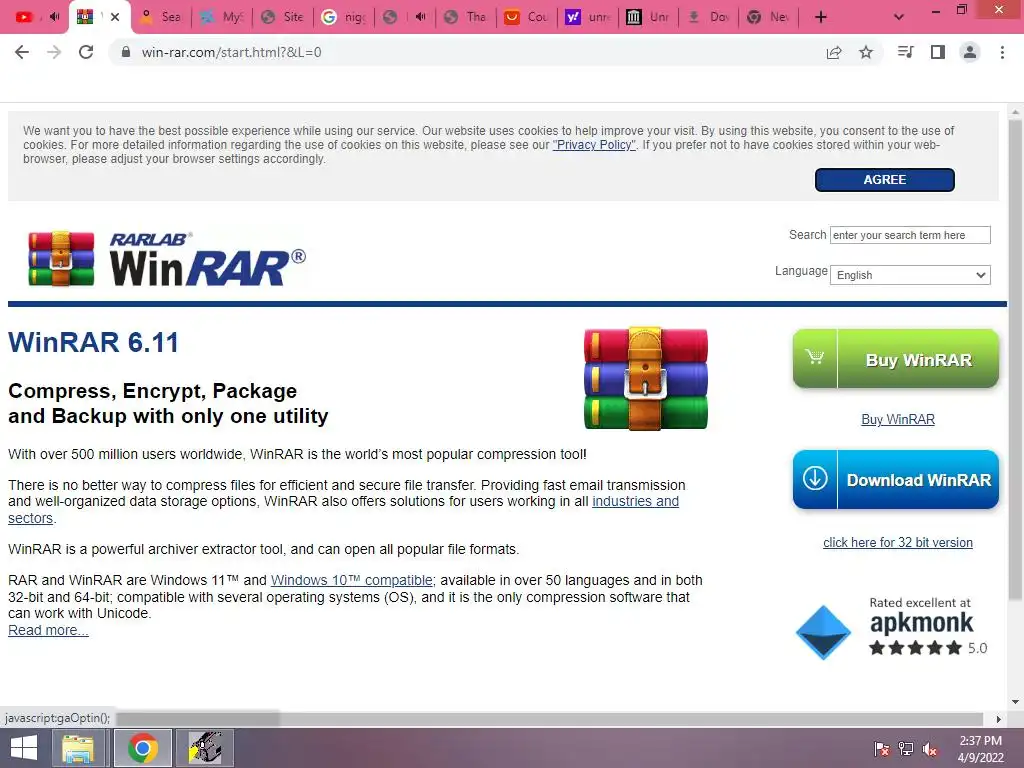
Task: Click the shopping cart icon on Buy button
Action: [x=814, y=357]
